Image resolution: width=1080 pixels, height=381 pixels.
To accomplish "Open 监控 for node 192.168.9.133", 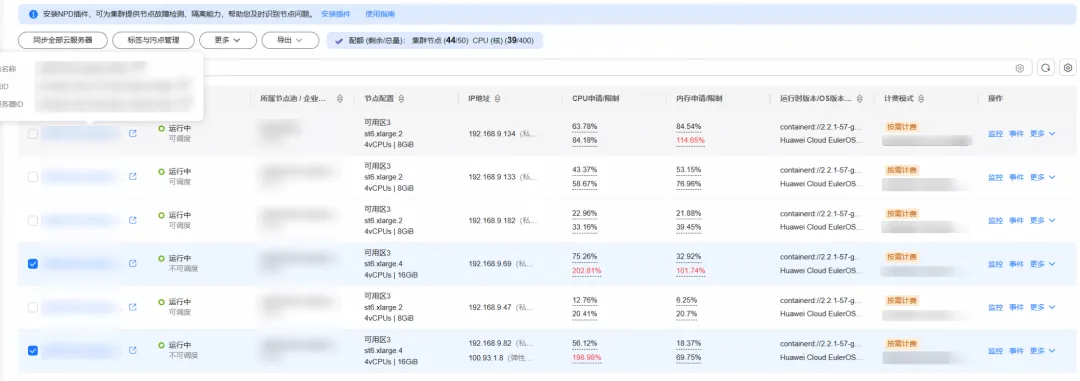I will coord(995,177).
